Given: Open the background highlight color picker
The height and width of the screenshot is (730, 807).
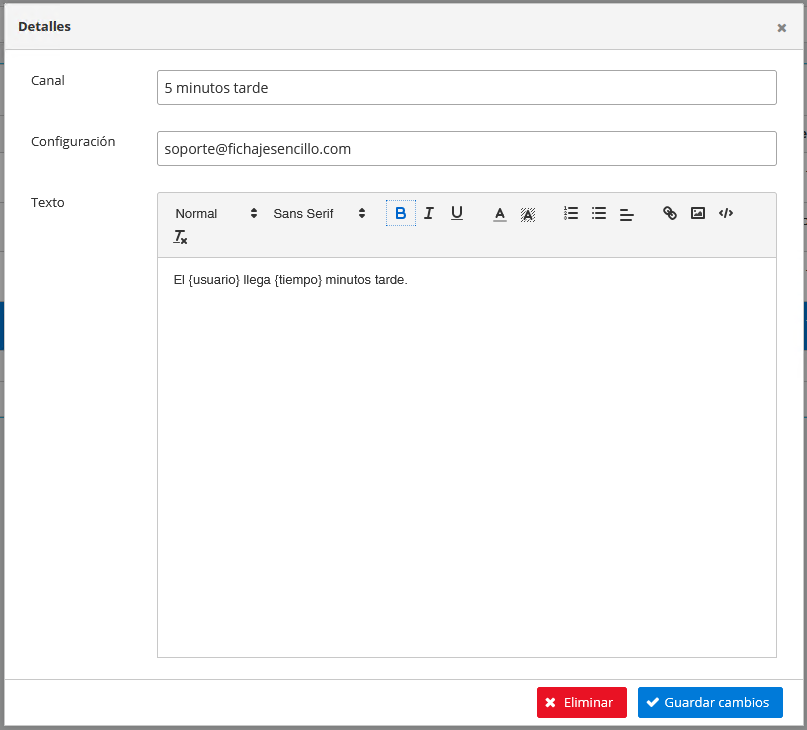Looking at the screenshot, I should pos(528,213).
